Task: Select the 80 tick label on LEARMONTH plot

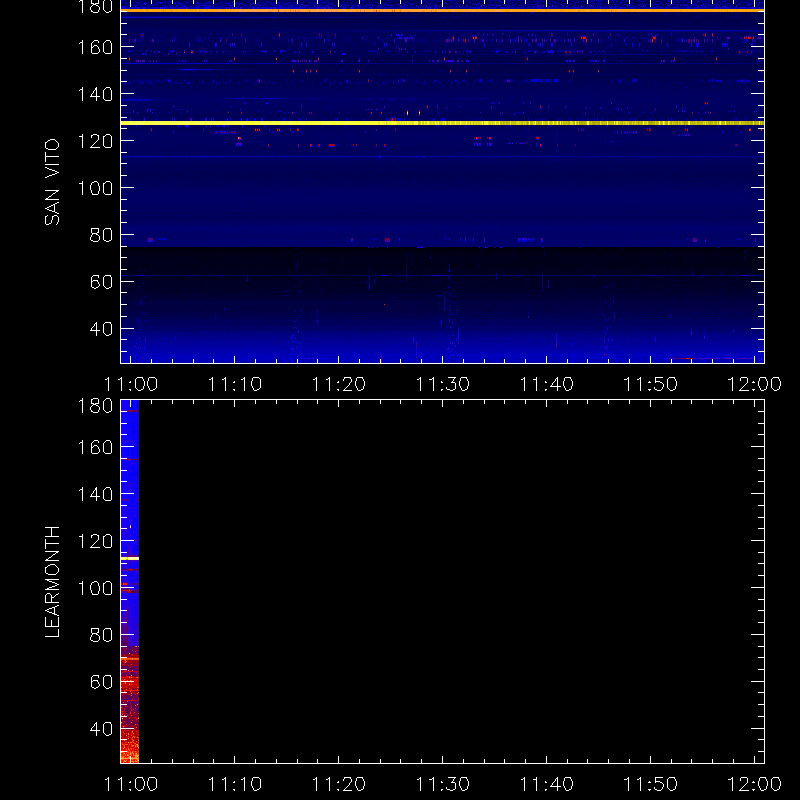Action: tap(101, 635)
